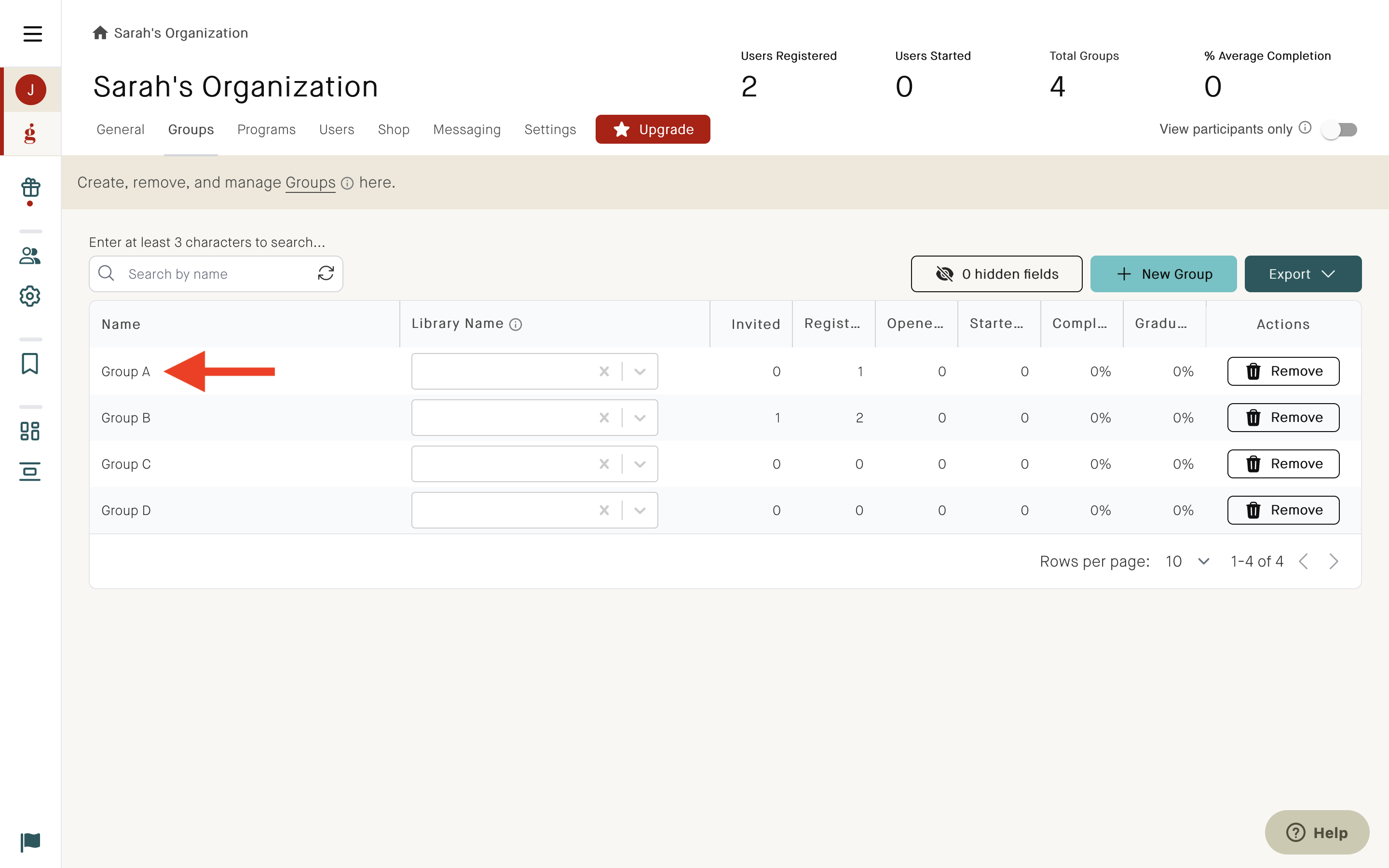Click the Group D row name
This screenshot has height=868, width=1389.
pos(126,510)
